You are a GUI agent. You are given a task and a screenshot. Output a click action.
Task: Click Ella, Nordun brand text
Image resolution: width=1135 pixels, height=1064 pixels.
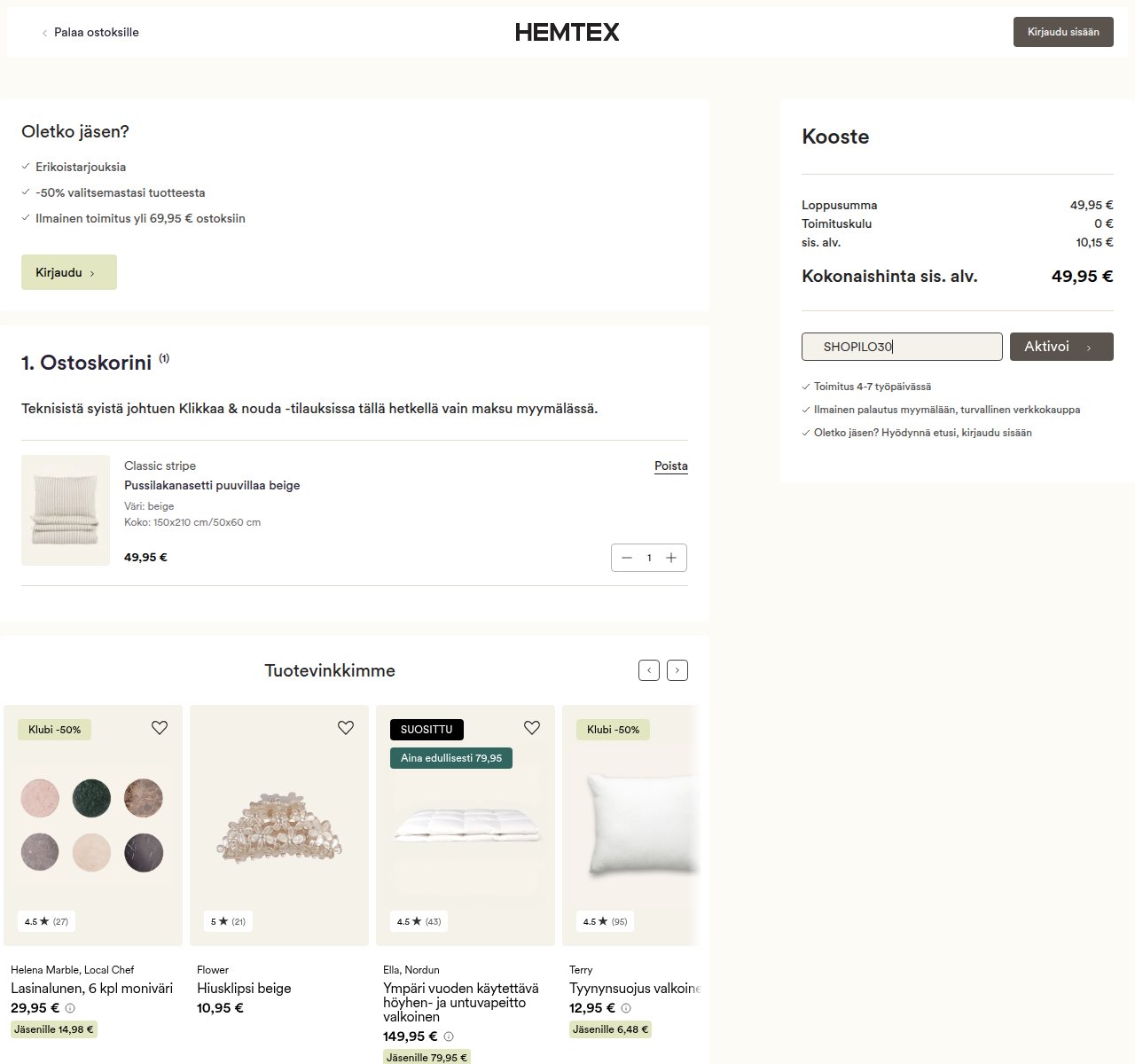(411, 970)
